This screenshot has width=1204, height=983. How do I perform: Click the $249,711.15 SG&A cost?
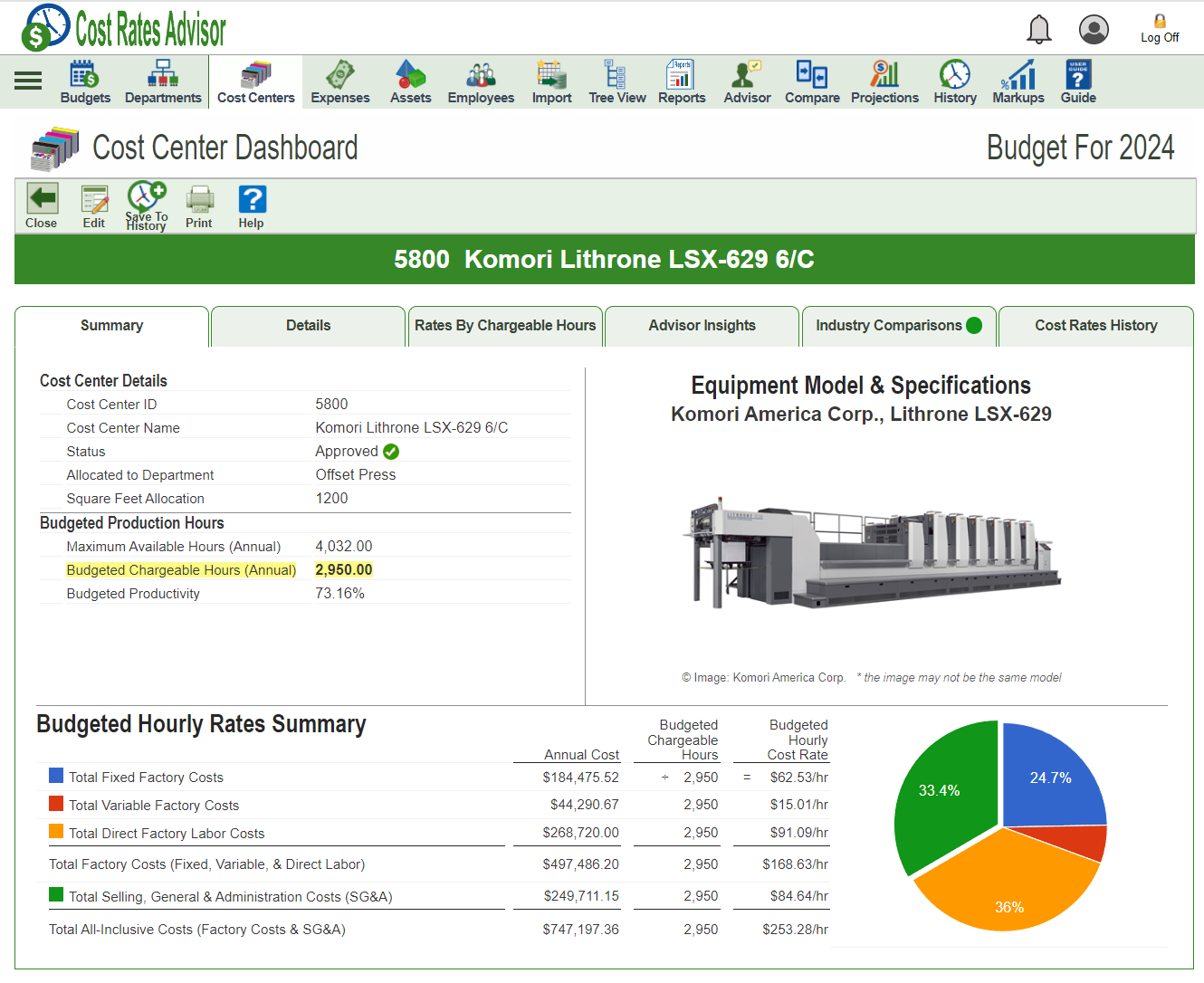coord(581,896)
